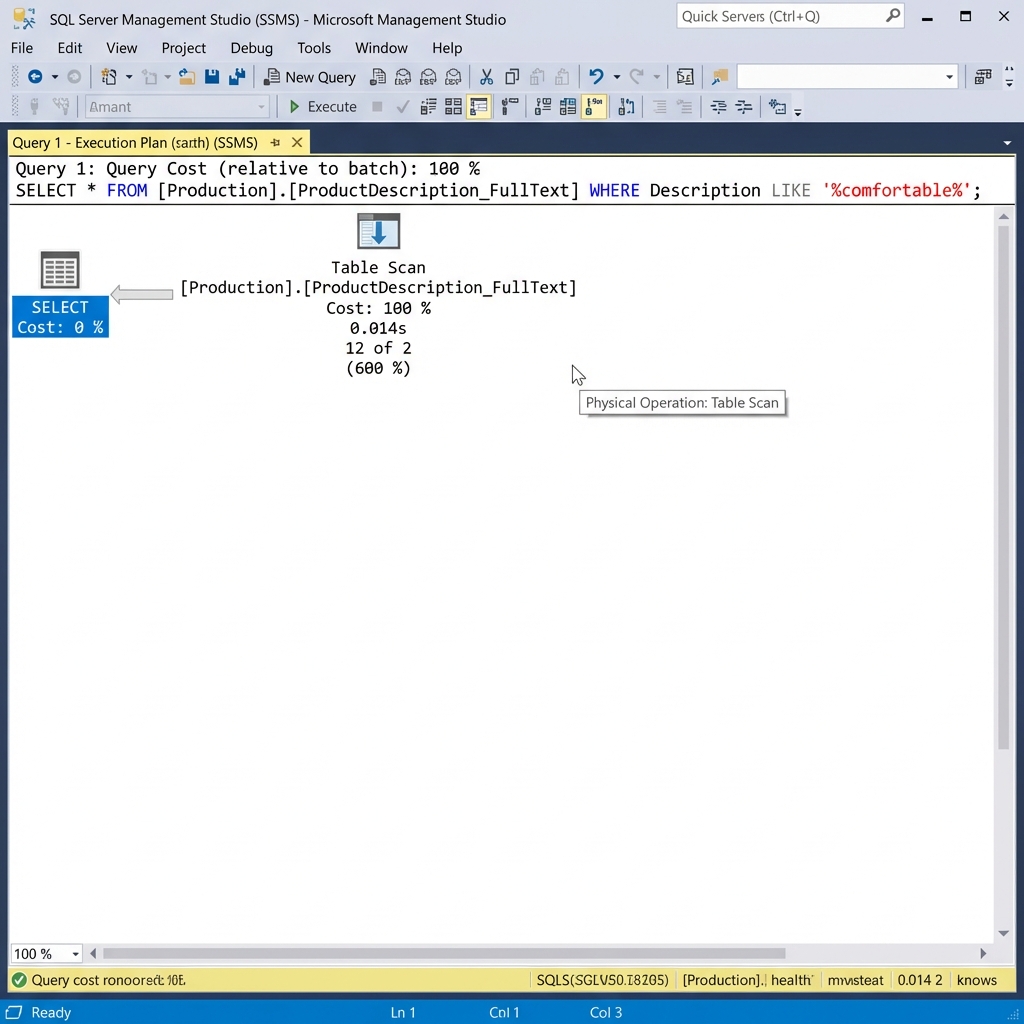Click the SELECT Cost 0% node
The height and width of the screenshot is (1024, 1024).
coord(60,316)
